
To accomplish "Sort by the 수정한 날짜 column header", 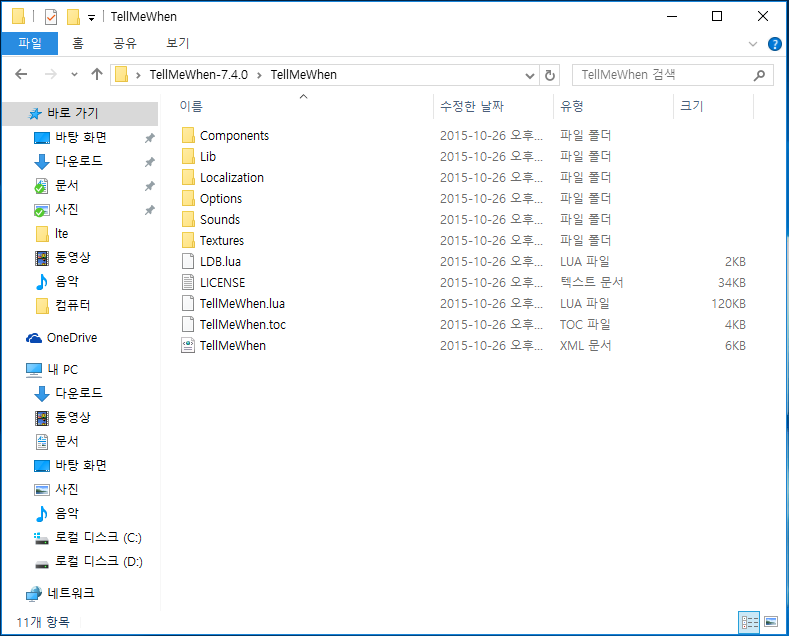I will [471, 106].
